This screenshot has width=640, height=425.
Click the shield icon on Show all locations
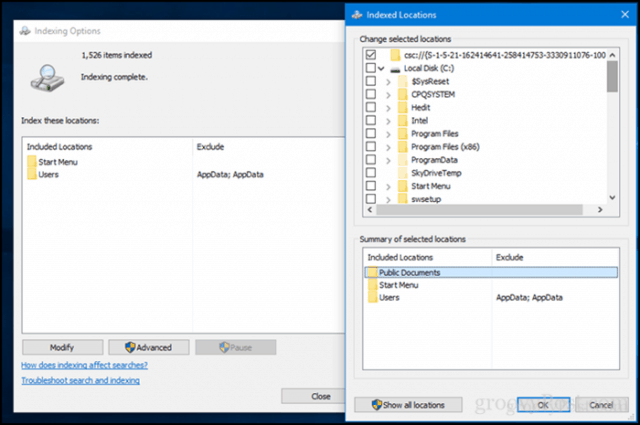click(x=376, y=405)
